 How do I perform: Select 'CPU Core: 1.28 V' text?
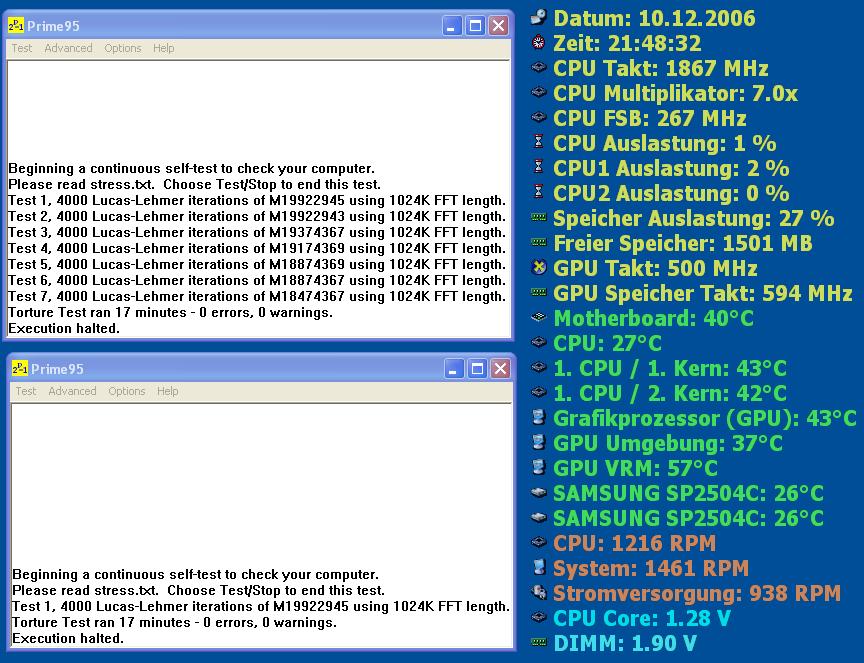pyautogui.click(x=642, y=618)
